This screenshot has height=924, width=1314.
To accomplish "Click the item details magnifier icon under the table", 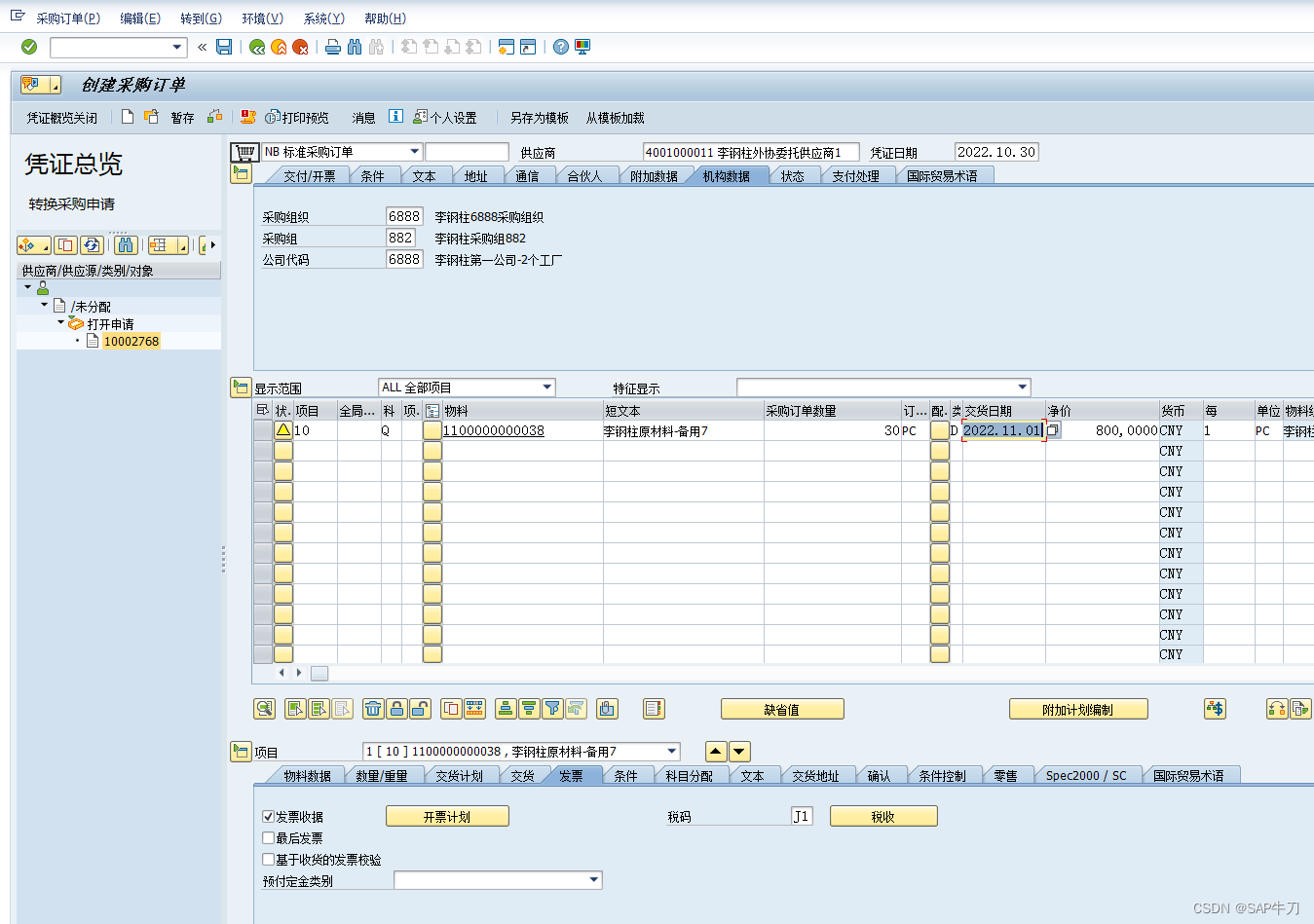I will (x=264, y=709).
